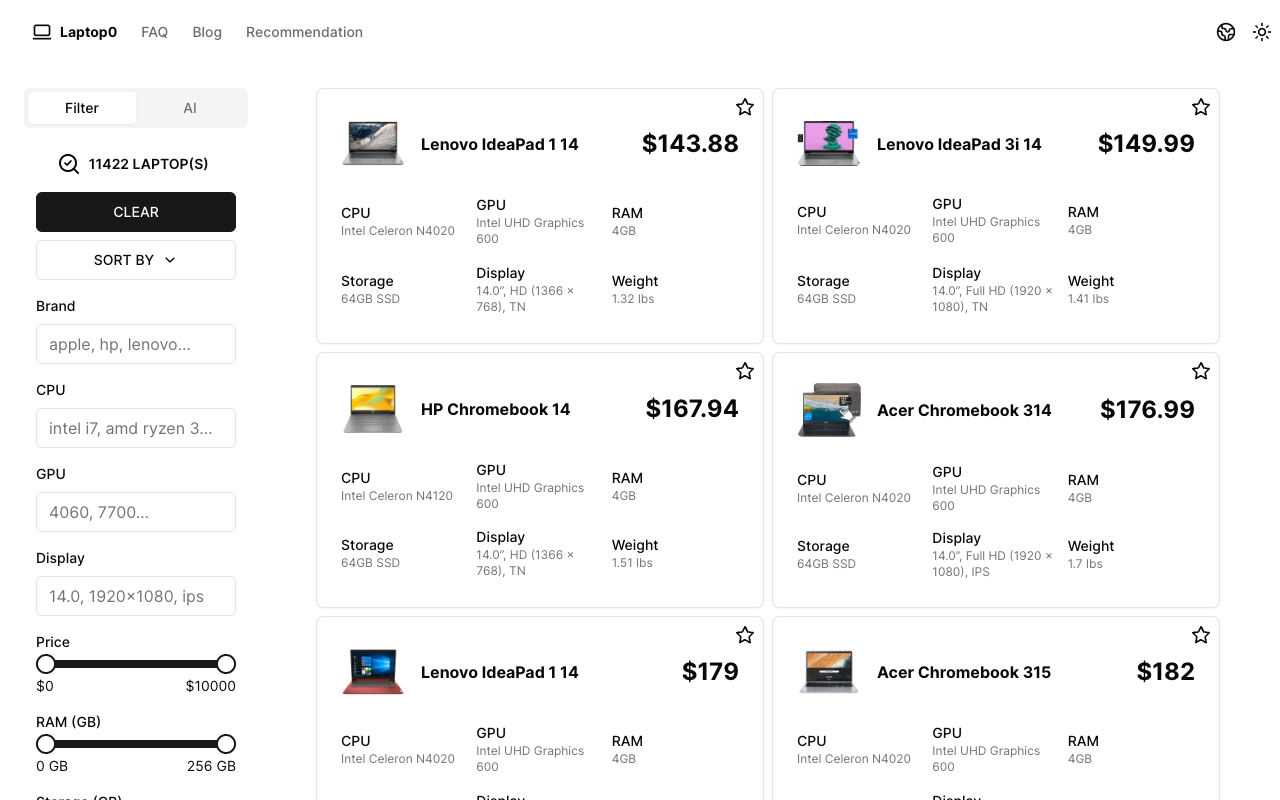The height and width of the screenshot is (800, 1280).
Task: Star the HP Chromebook 14 card
Action: (x=745, y=371)
